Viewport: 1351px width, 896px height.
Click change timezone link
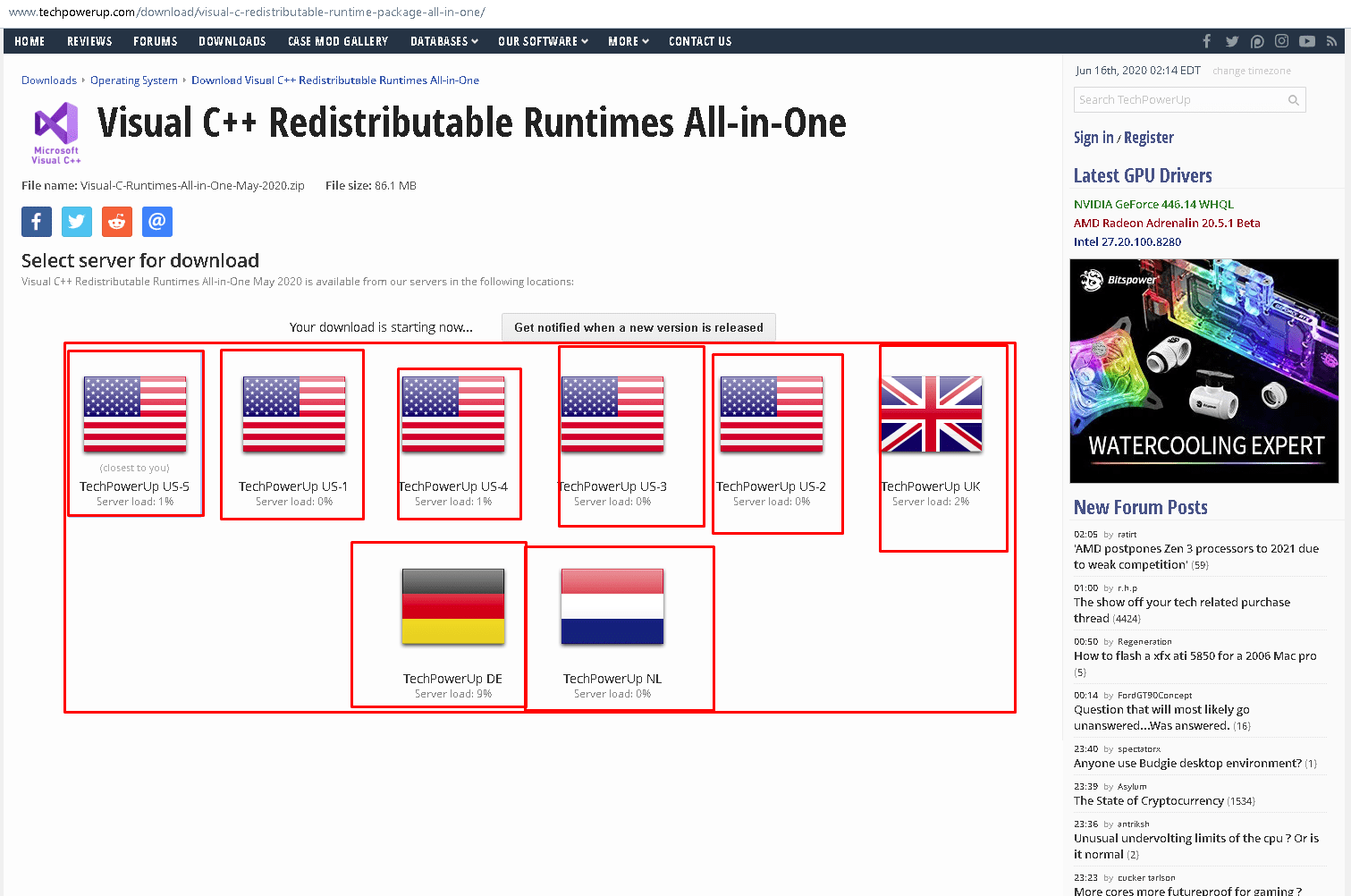(1252, 71)
